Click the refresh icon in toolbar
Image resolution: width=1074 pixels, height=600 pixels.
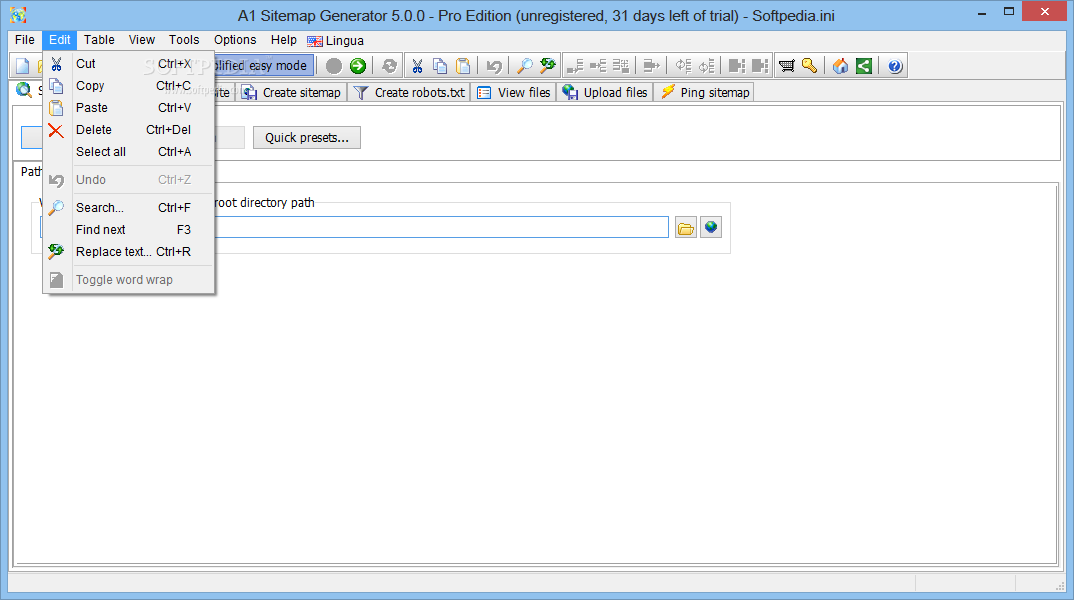click(389, 66)
